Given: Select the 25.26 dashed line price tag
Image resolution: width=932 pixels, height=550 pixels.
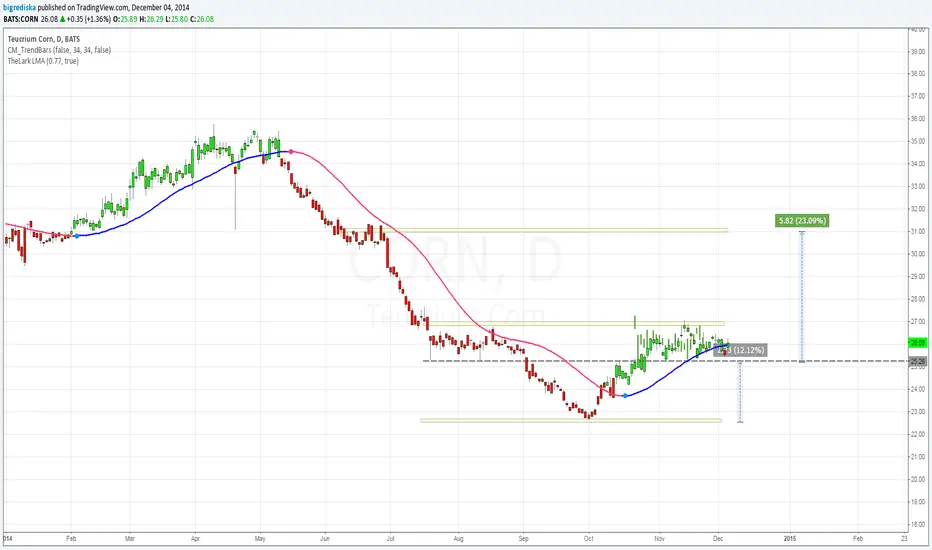Looking at the screenshot, I should pyautogui.click(x=918, y=361).
